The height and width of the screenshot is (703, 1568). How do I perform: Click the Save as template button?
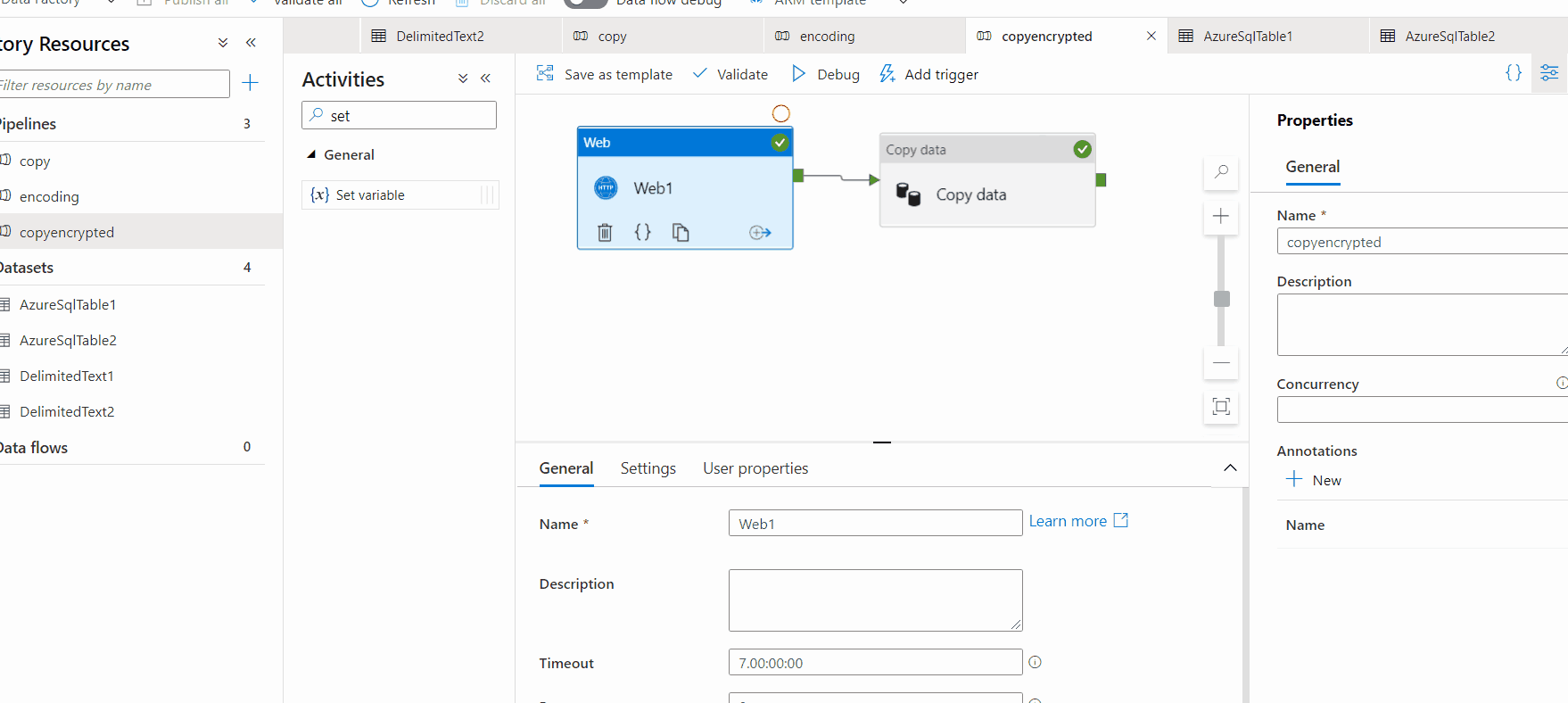coord(604,74)
